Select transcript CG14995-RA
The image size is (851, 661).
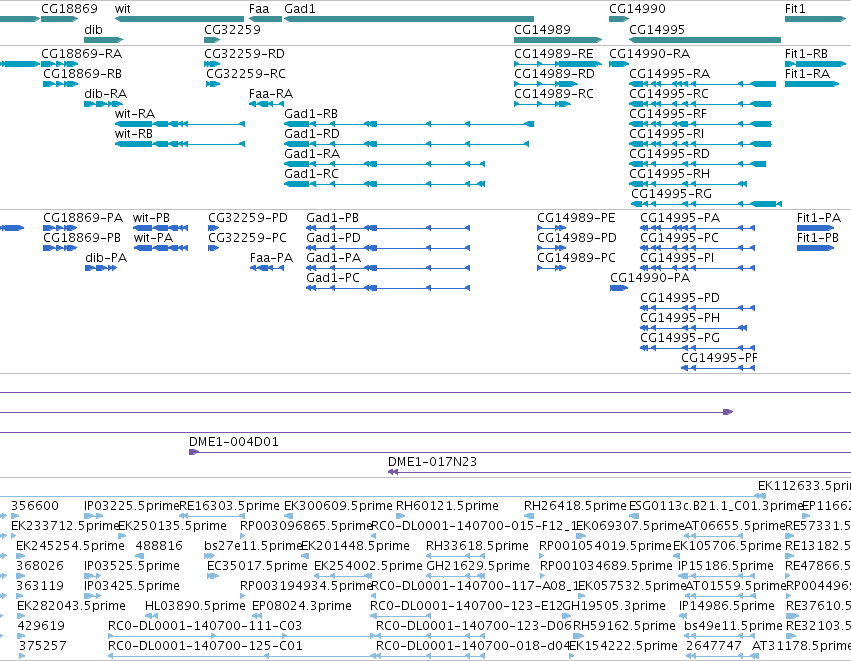click(x=702, y=84)
